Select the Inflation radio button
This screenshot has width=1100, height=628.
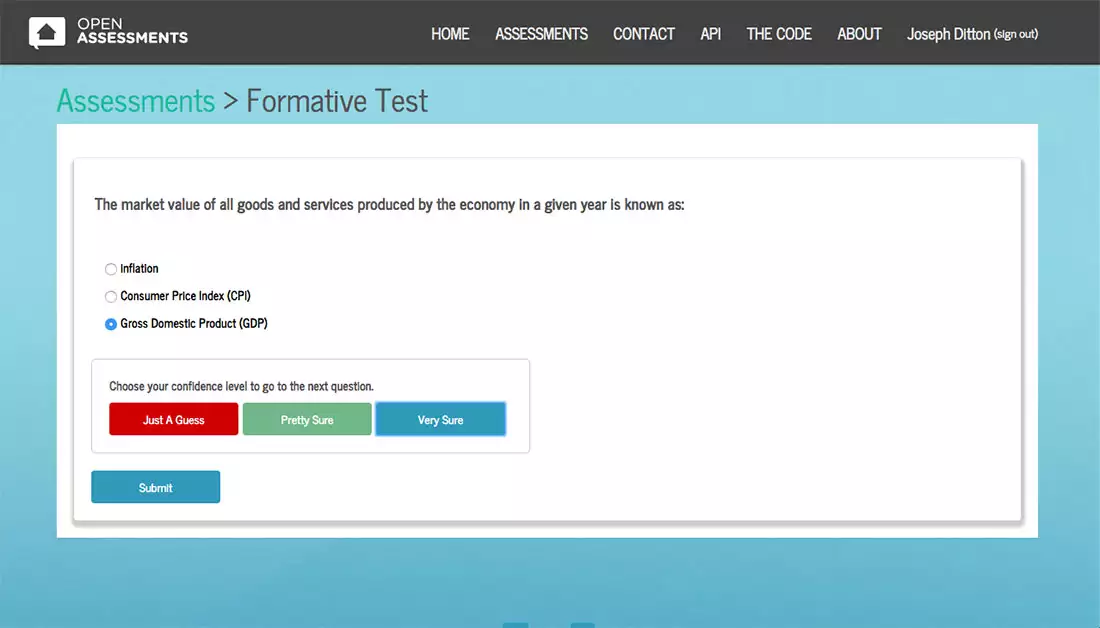tap(111, 269)
